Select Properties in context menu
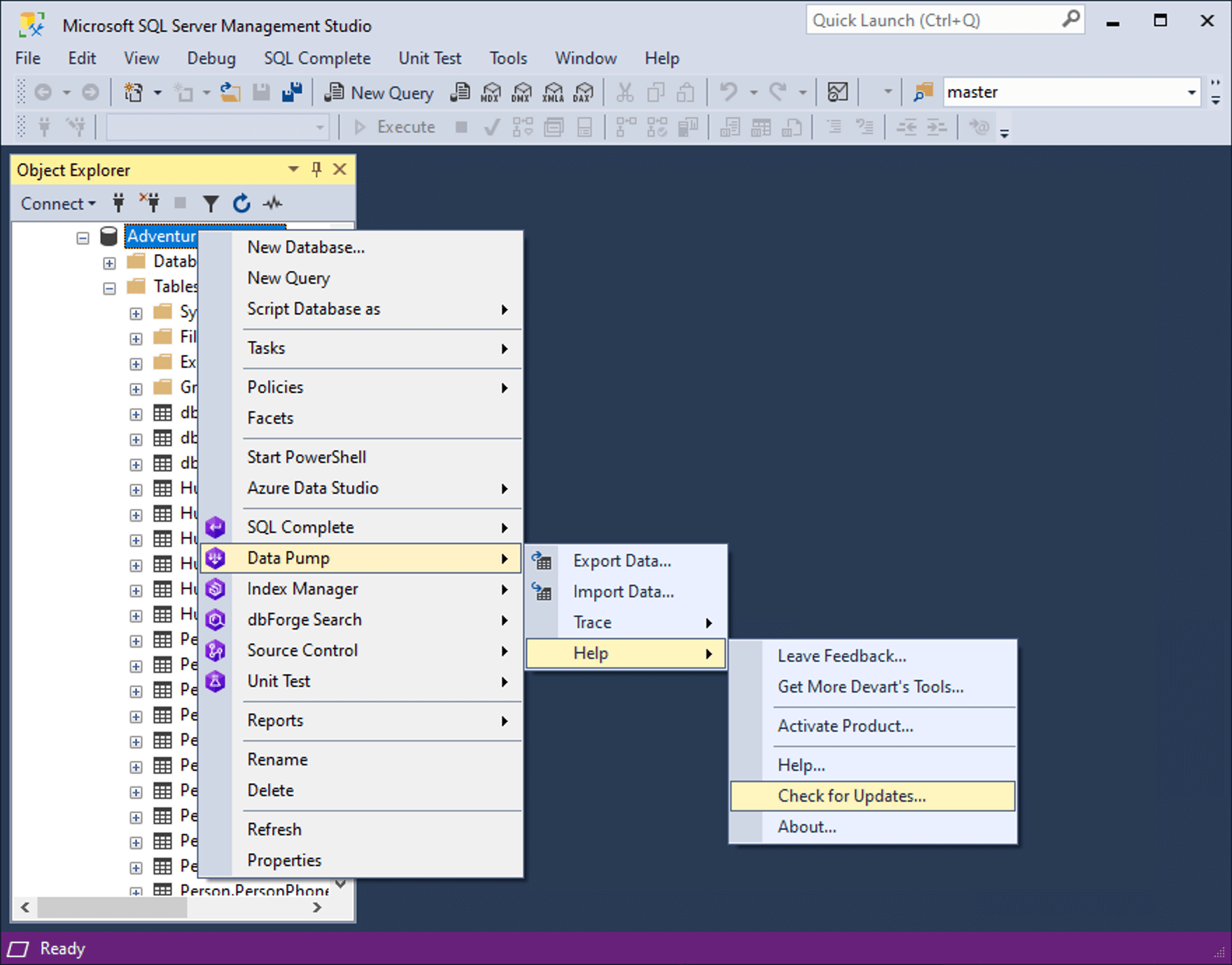The image size is (1232, 965). [361, 861]
